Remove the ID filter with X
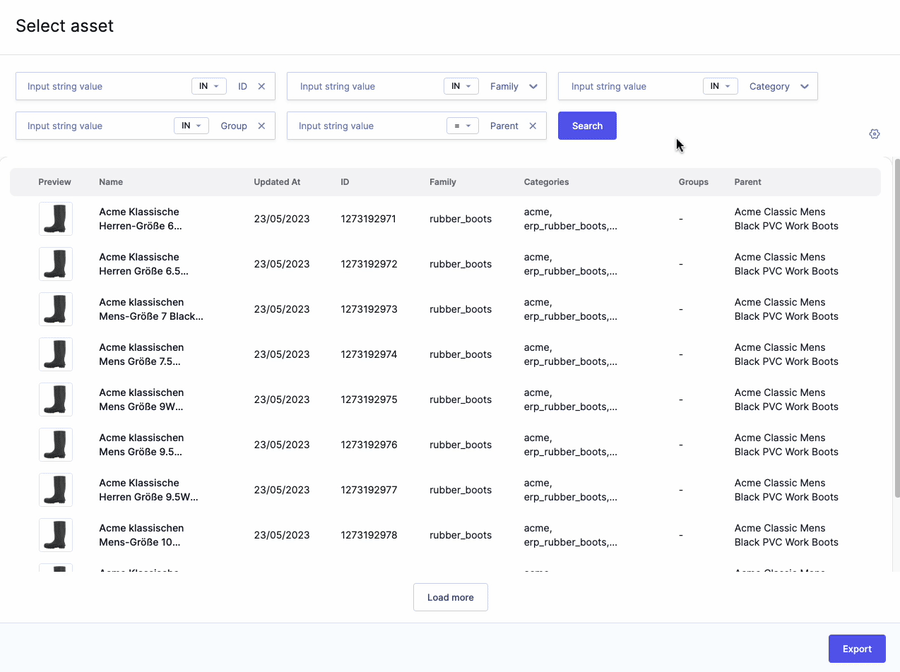The width and height of the screenshot is (900, 672). click(262, 87)
